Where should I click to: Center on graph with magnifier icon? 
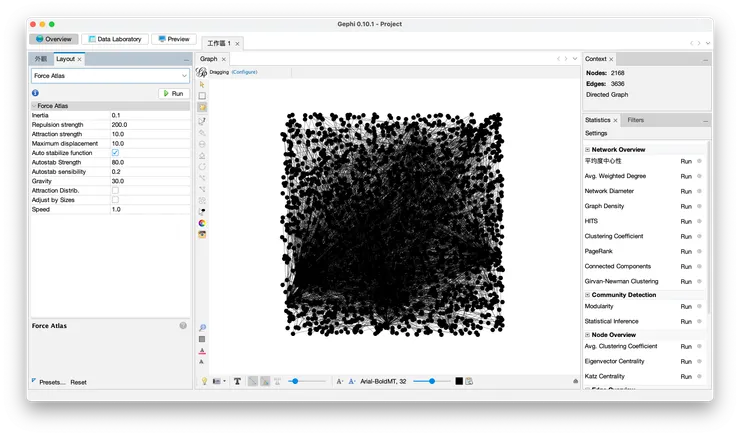click(202, 327)
